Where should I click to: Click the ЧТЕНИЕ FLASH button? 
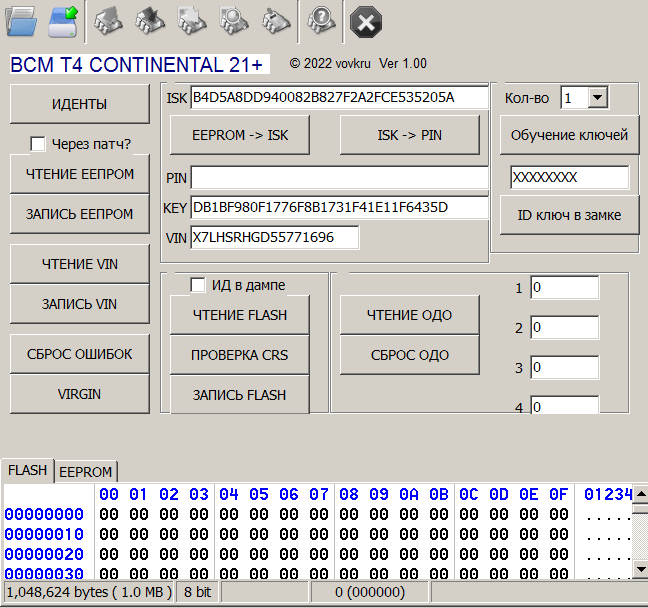click(x=240, y=315)
